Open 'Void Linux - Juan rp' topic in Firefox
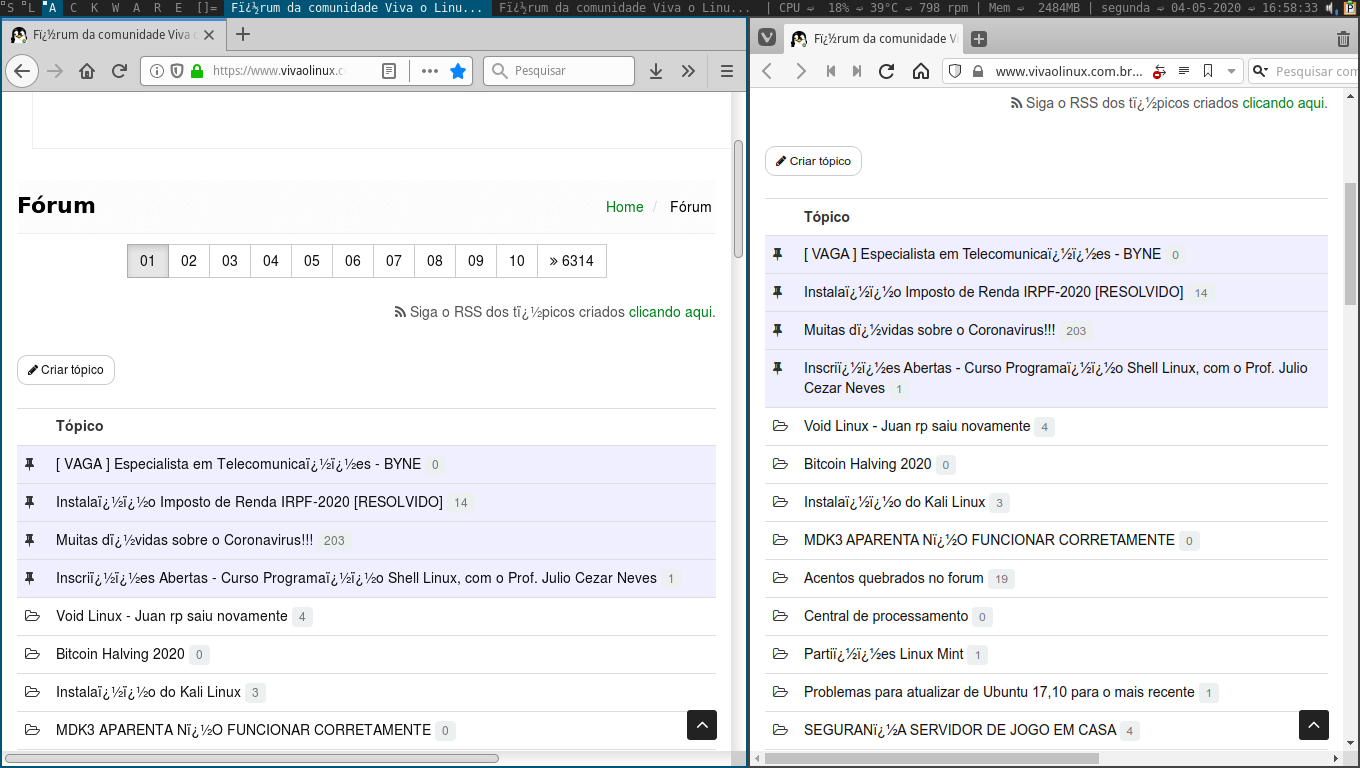1360x768 pixels. (172, 616)
